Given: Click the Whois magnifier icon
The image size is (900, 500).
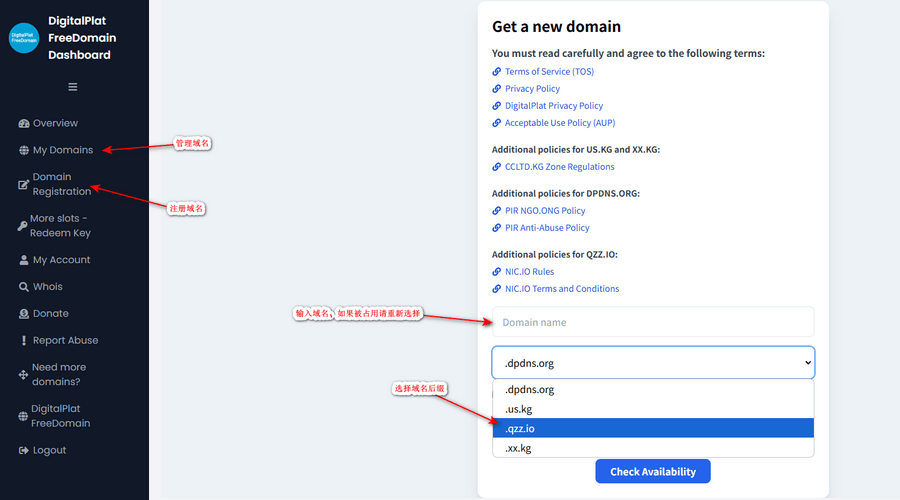Looking at the screenshot, I should tap(24, 287).
